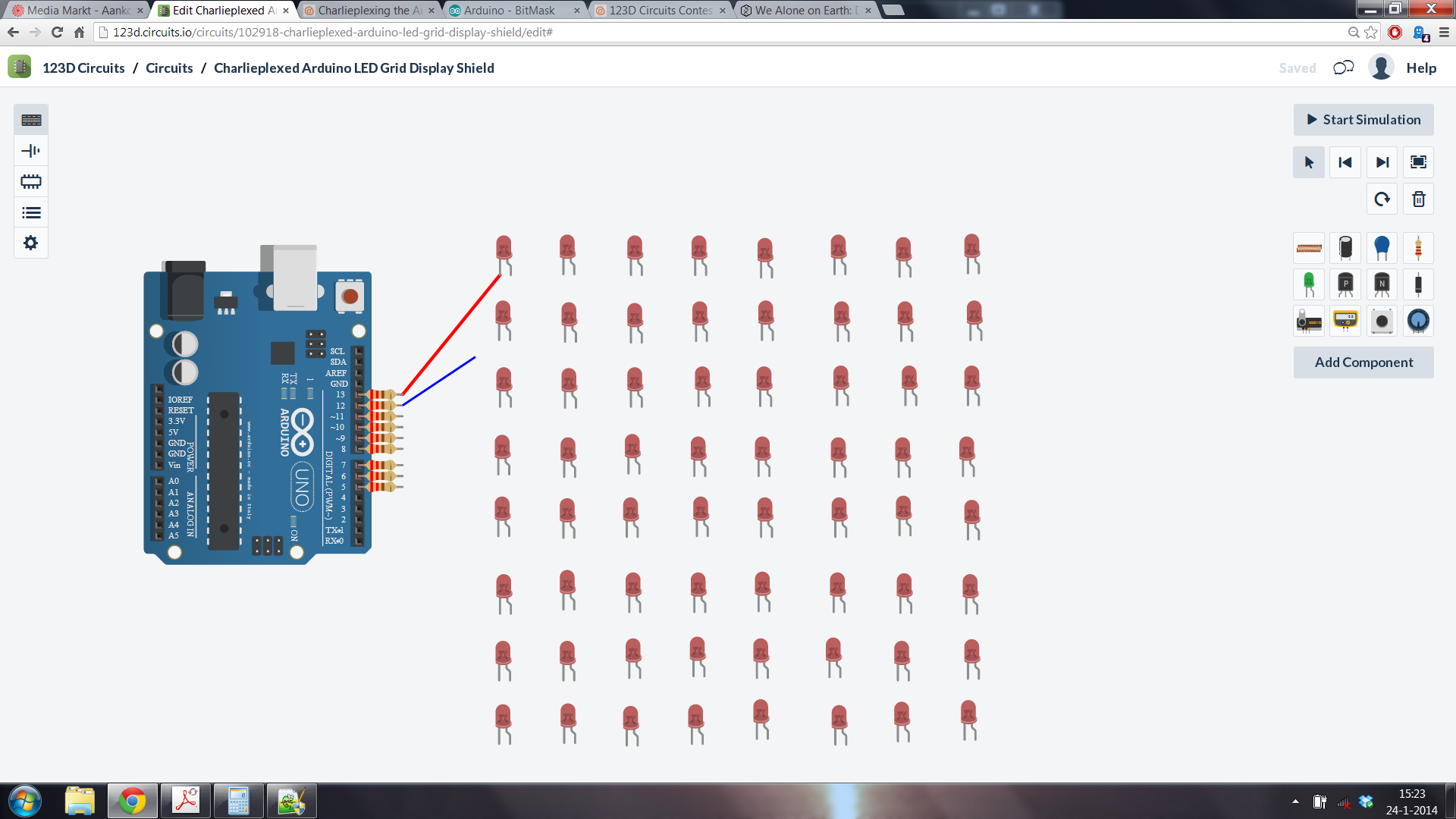Image resolution: width=1456 pixels, height=819 pixels.
Task: Open the components list panel
Action: point(30,212)
